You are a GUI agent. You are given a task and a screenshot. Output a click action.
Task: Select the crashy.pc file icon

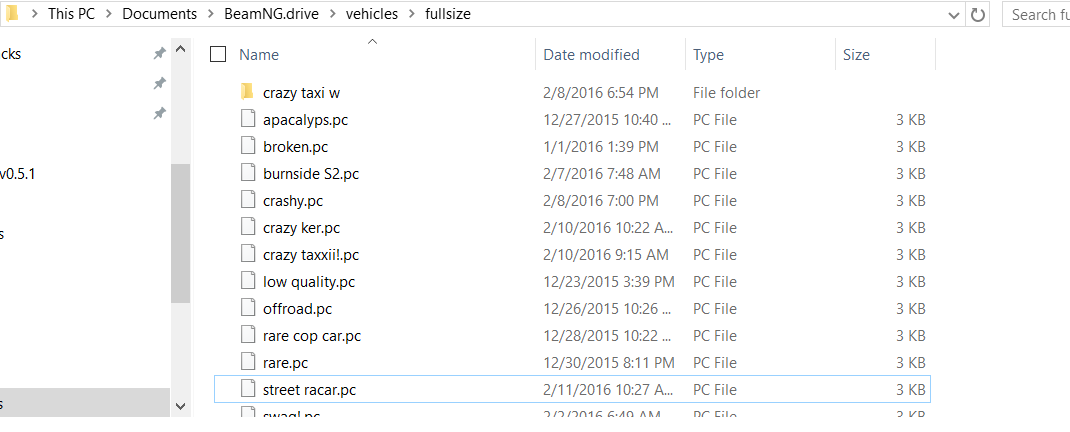[x=247, y=201]
